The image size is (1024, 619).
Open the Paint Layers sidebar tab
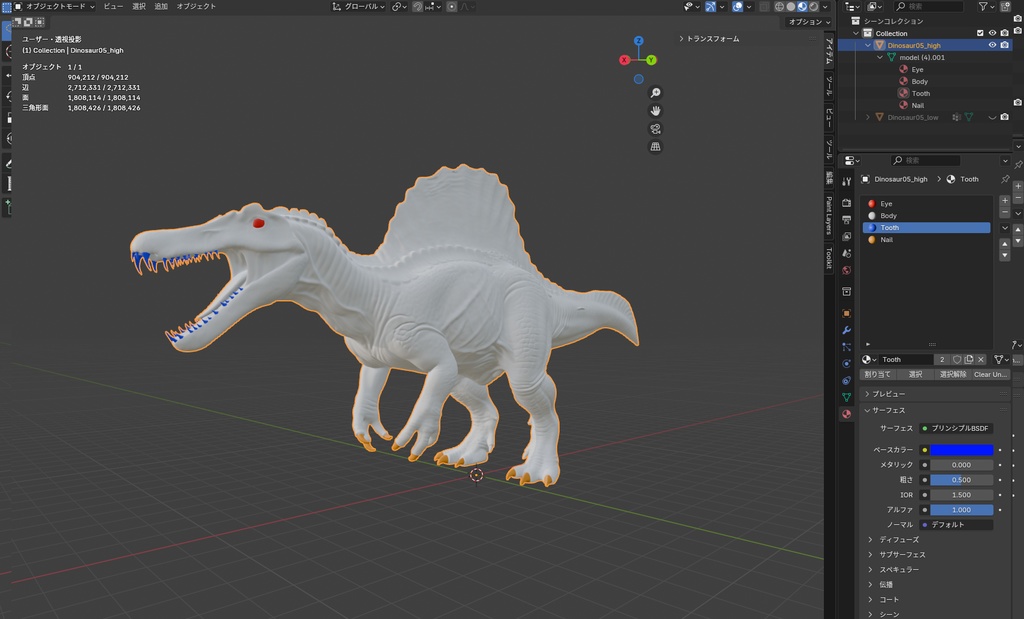point(828,215)
